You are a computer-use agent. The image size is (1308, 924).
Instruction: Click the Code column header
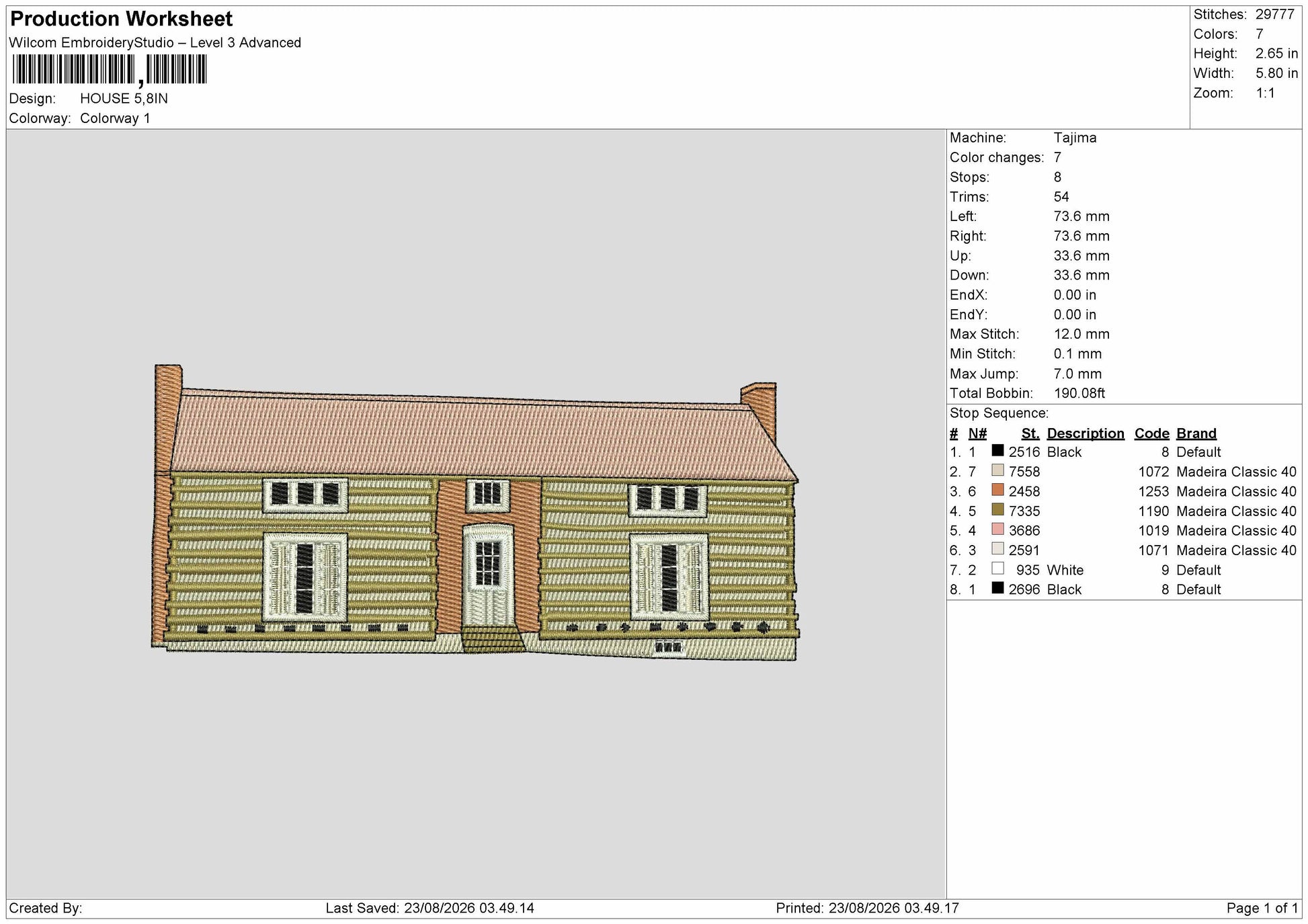[x=1152, y=433]
